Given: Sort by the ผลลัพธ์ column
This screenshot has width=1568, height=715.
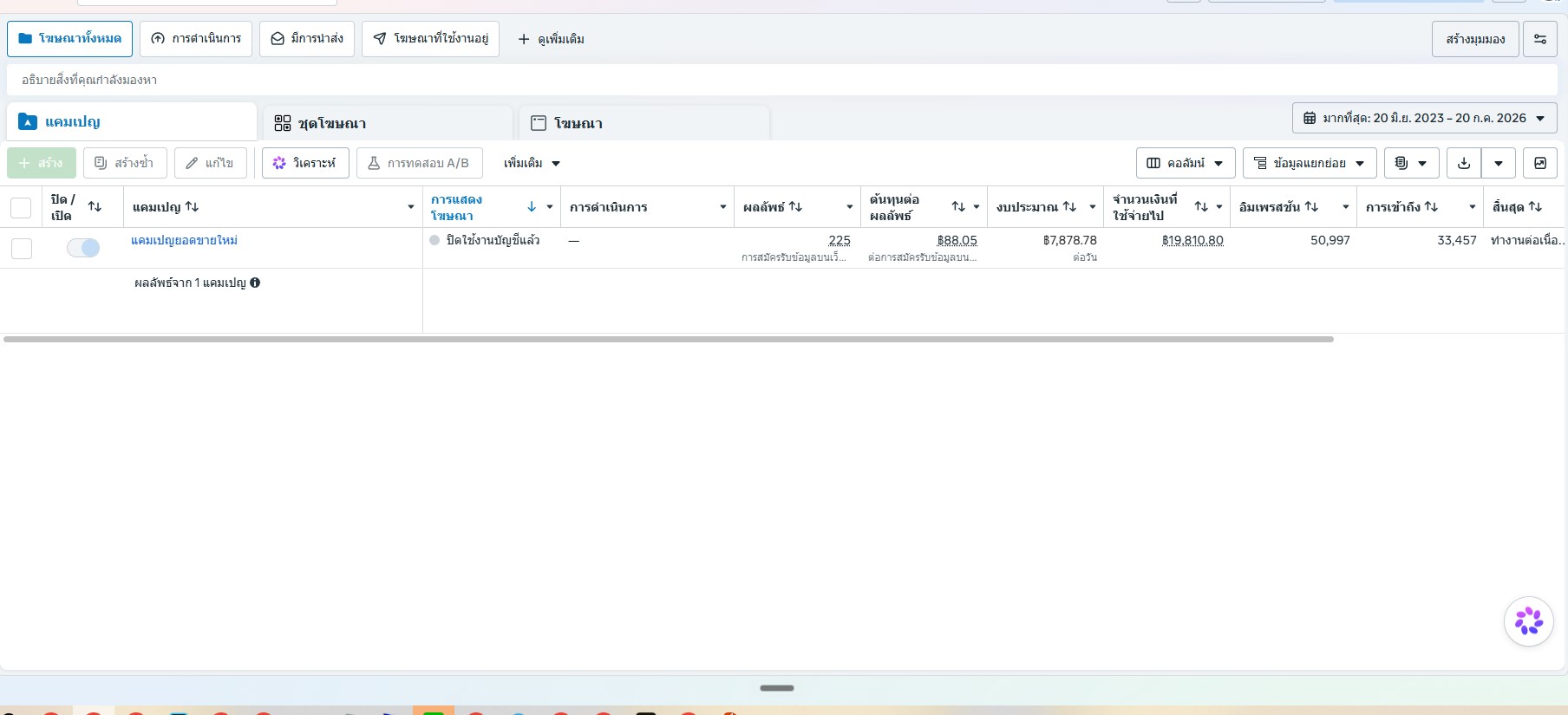Looking at the screenshot, I should click(x=795, y=207).
